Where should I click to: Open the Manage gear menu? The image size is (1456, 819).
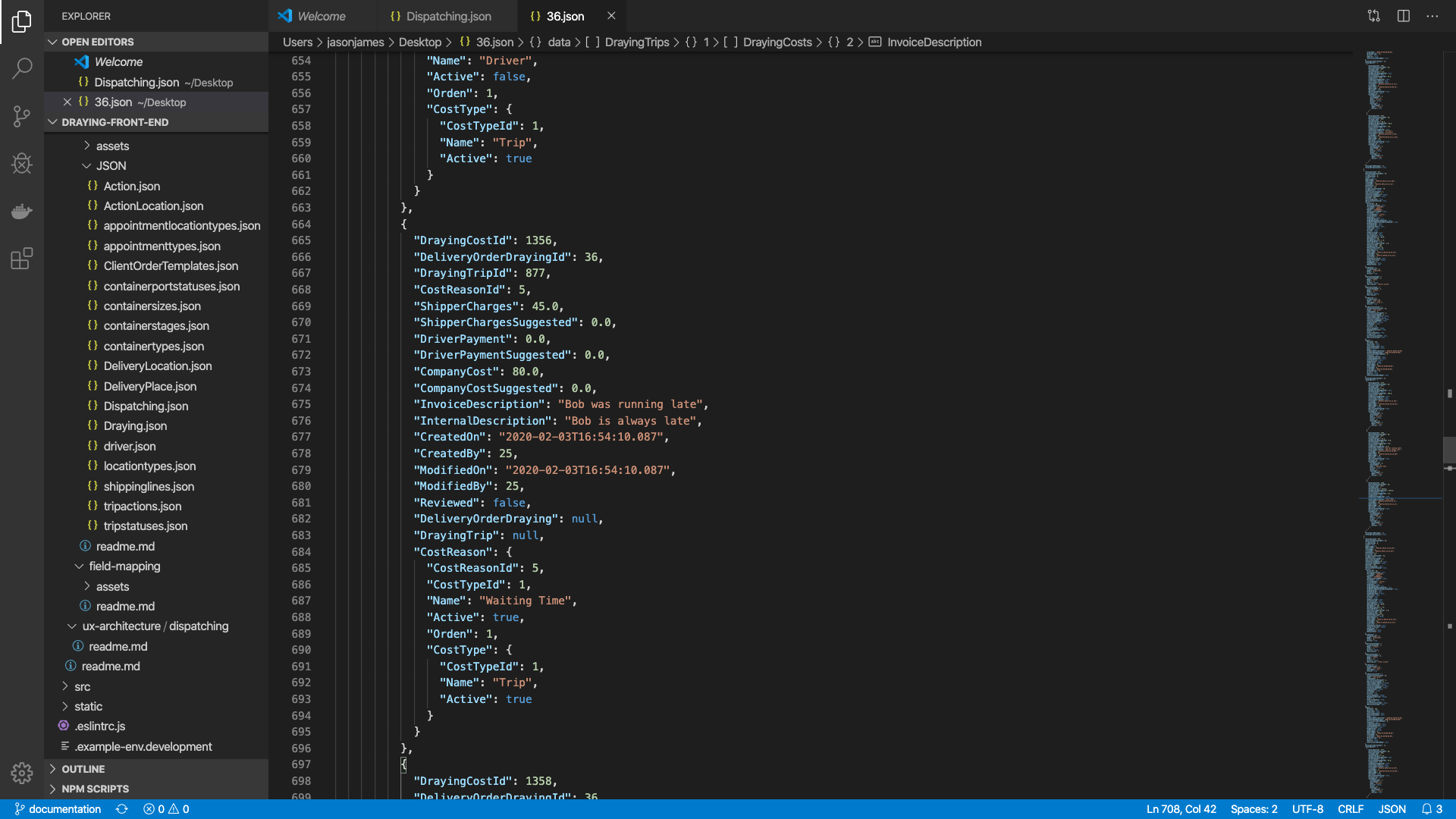click(x=22, y=773)
